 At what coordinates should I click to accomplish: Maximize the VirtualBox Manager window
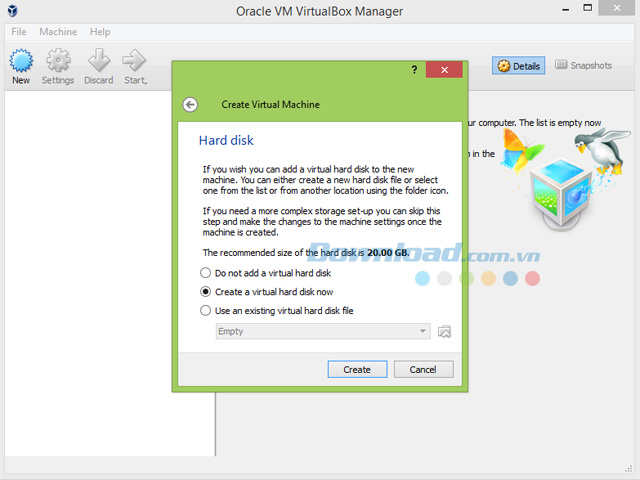pos(587,8)
